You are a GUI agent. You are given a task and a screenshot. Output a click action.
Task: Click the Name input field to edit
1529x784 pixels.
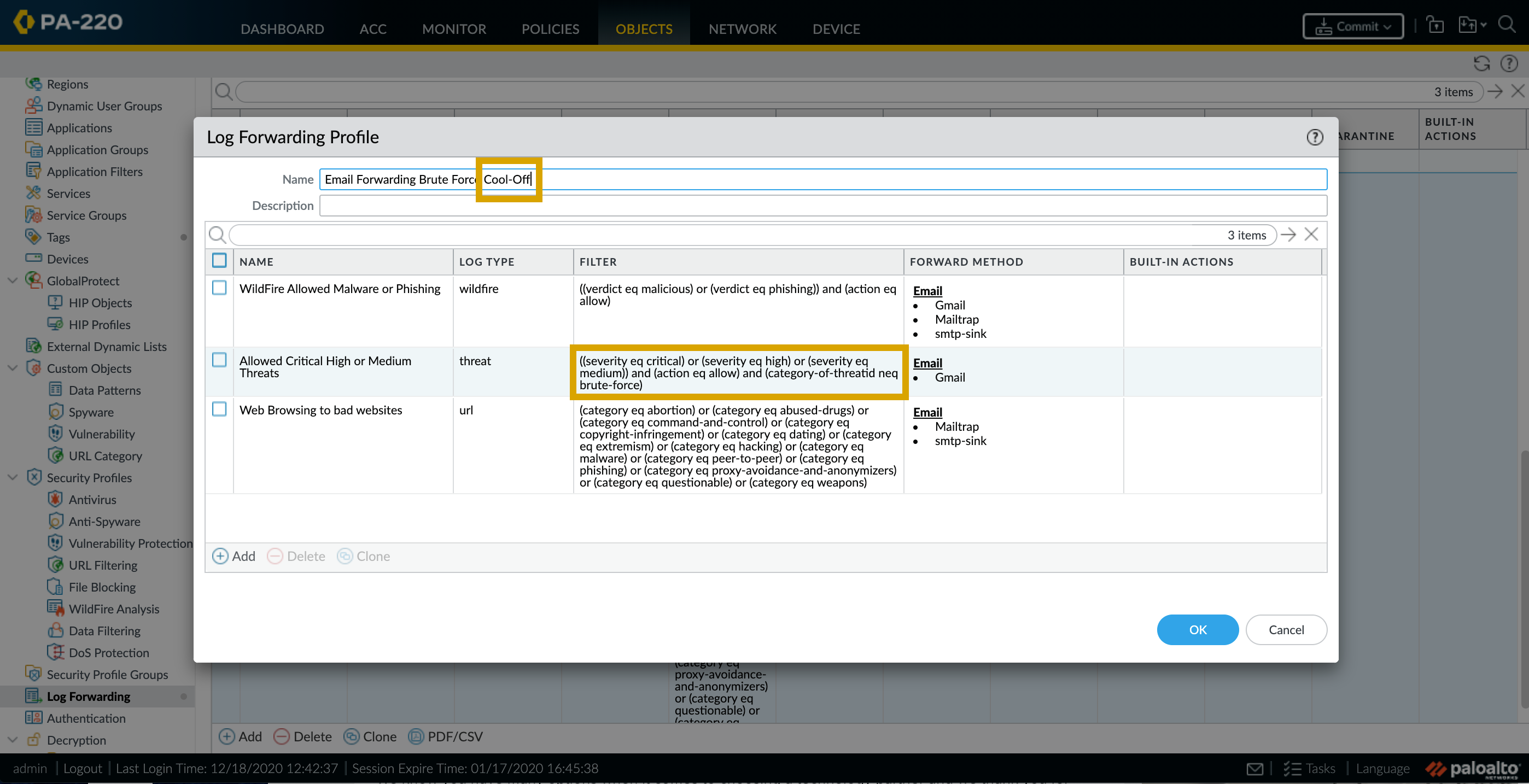pyautogui.click(x=823, y=179)
